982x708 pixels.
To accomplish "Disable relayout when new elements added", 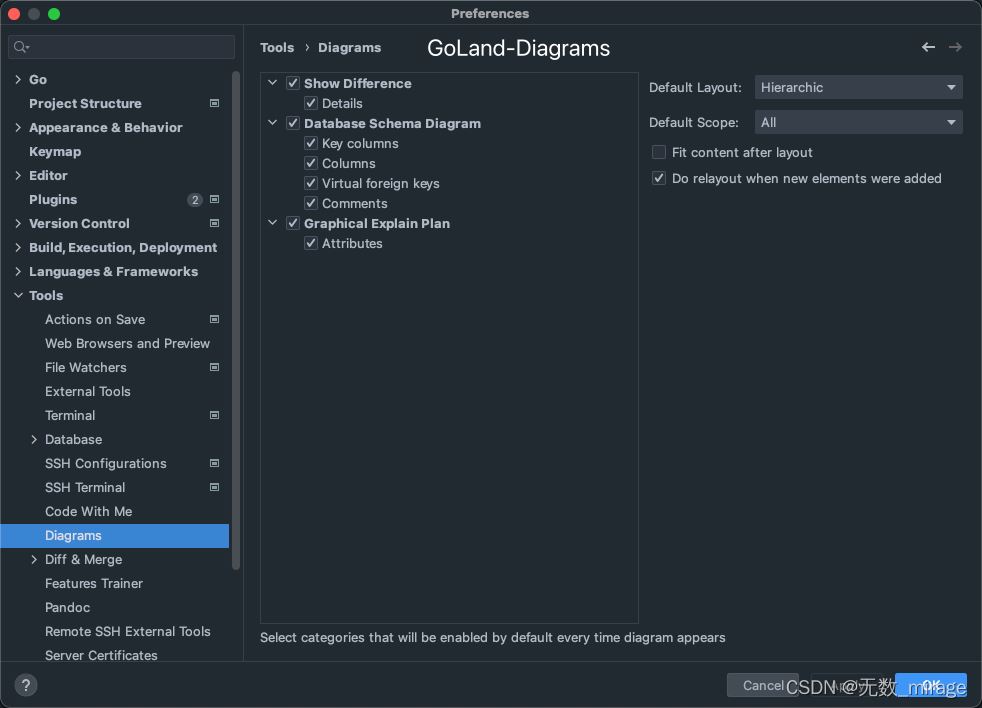I will 658,178.
